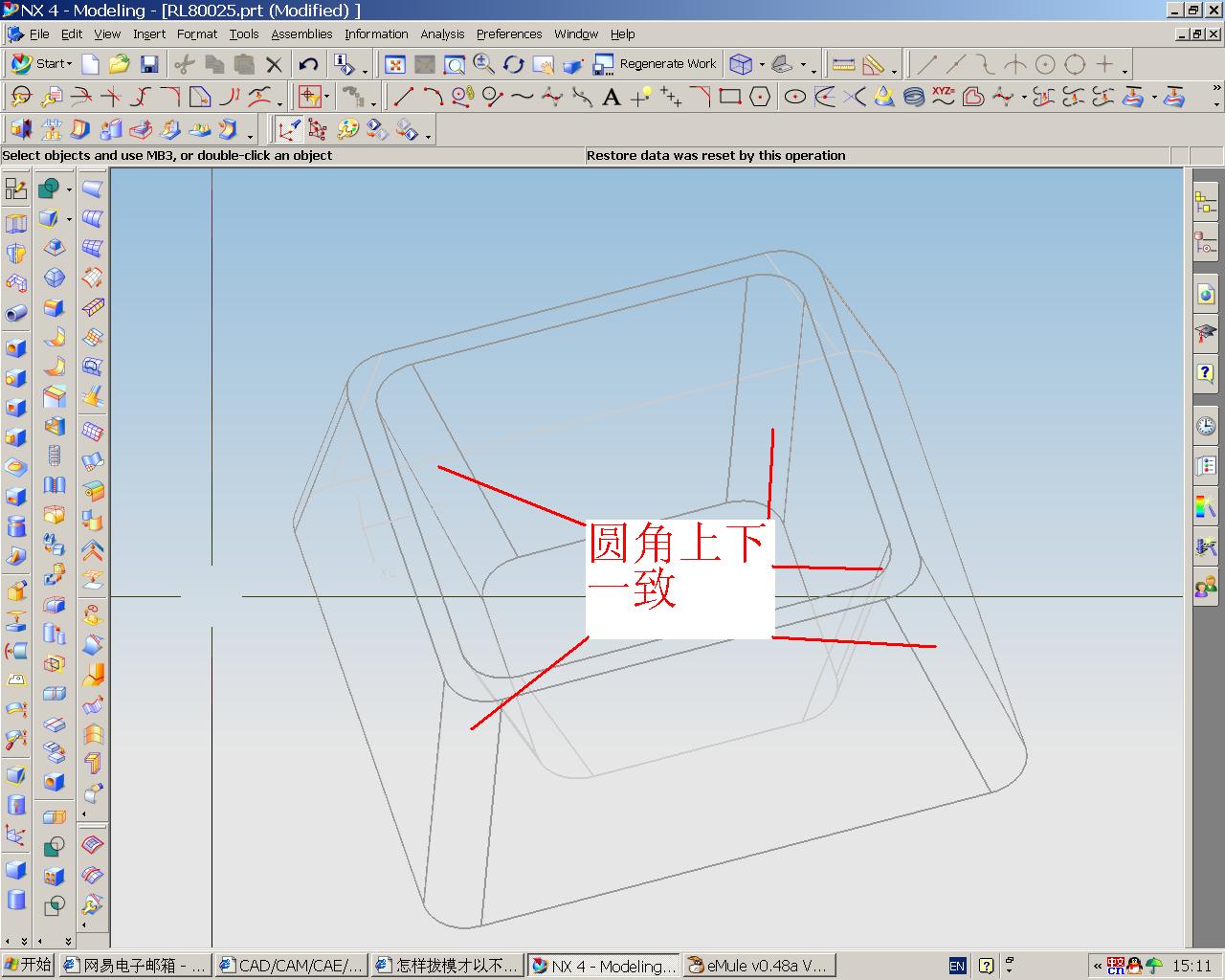Toggle Arc Center snap
Screen dimensions: 1225x980
[x=1045, y=64]
